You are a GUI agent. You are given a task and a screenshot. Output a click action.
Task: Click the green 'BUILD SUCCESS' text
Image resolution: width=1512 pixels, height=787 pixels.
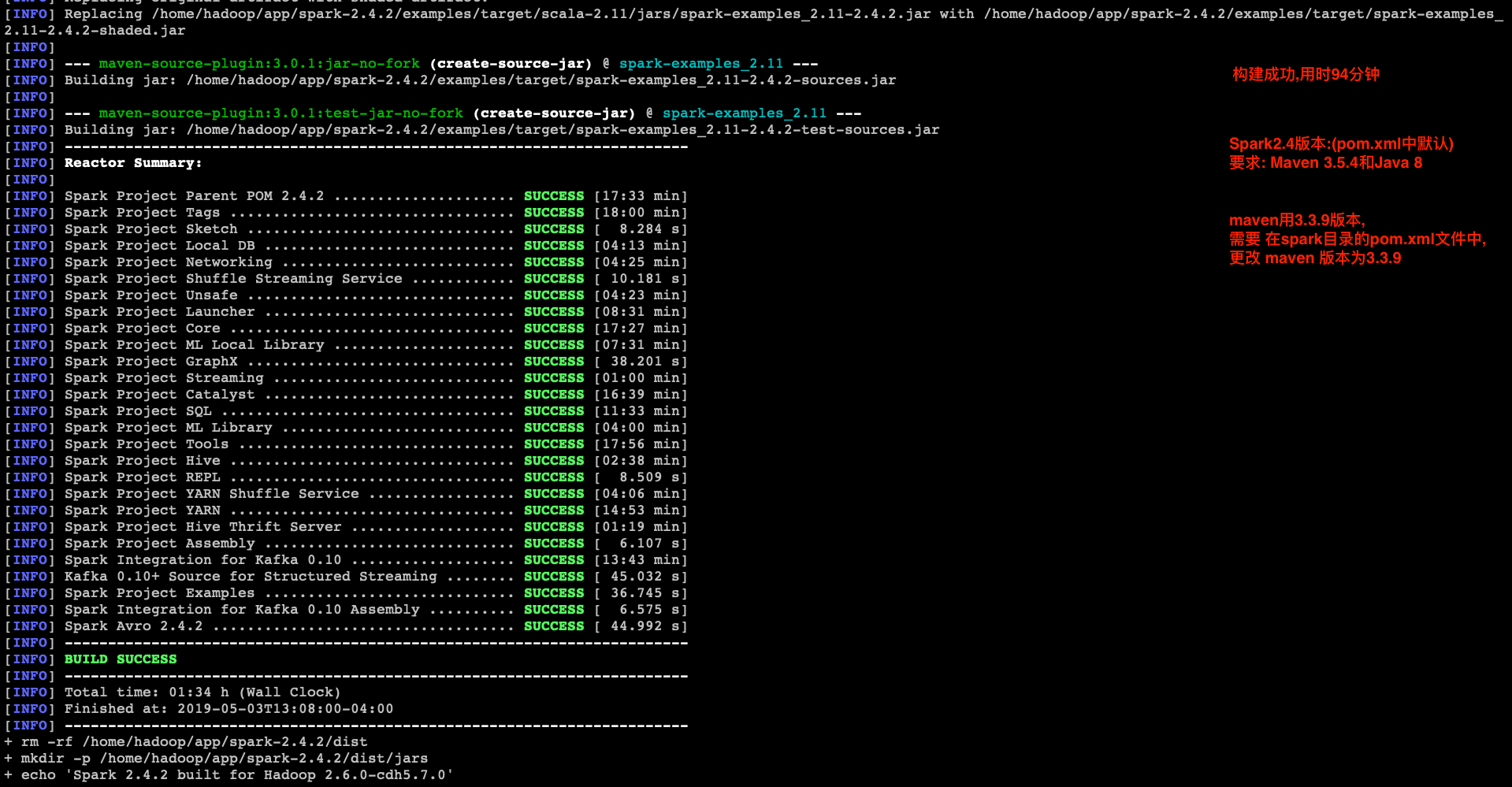click(121, 659)
